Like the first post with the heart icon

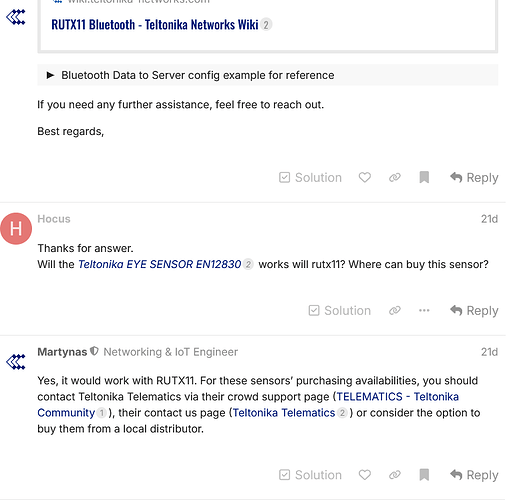click(x=364, y=177)
